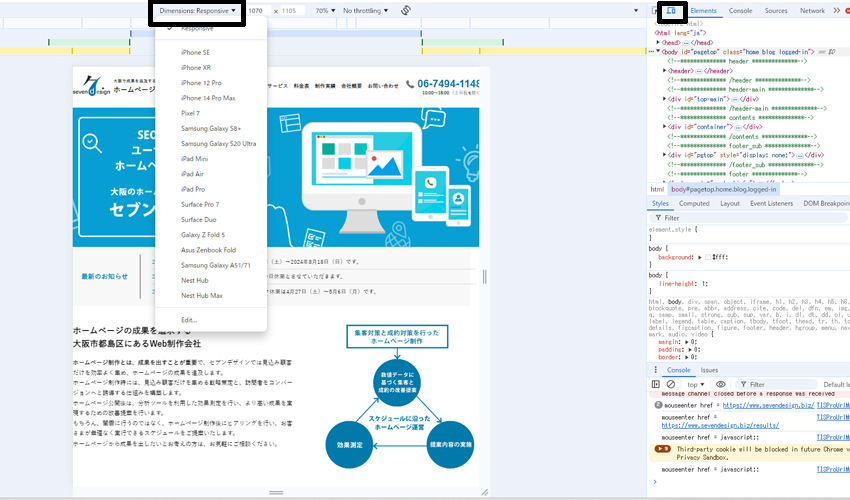Click the console Filter input
850x500 pixels.
click(x=775, y=384)
